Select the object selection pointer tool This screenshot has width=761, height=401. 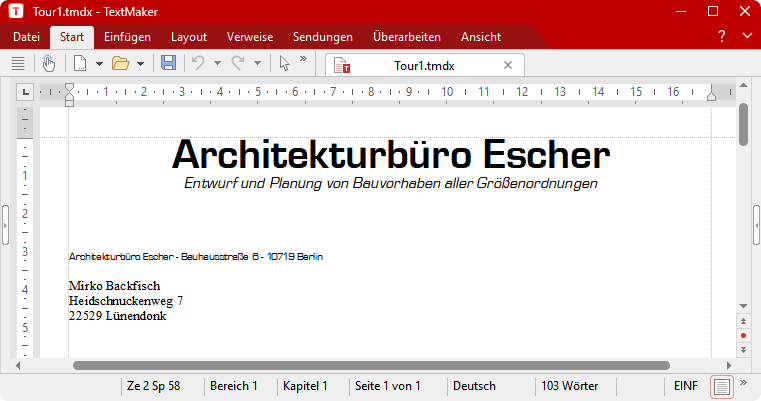click(285, 63)
